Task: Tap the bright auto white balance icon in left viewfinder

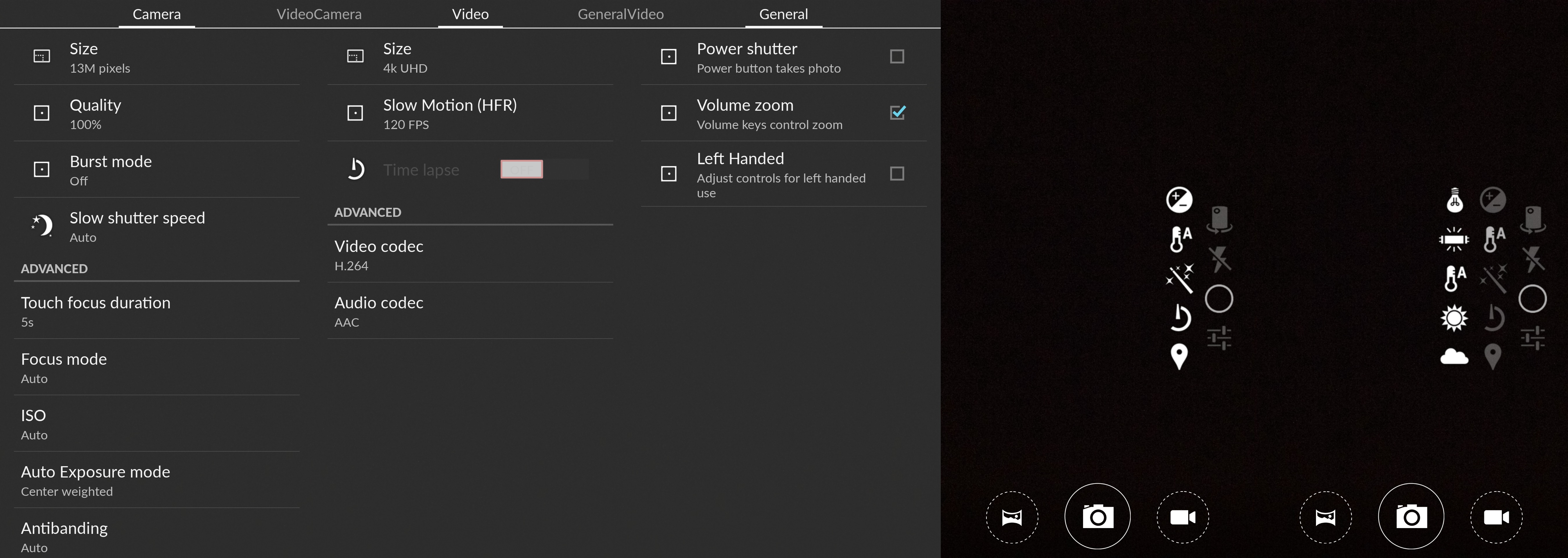Action: pos(1180,239)
